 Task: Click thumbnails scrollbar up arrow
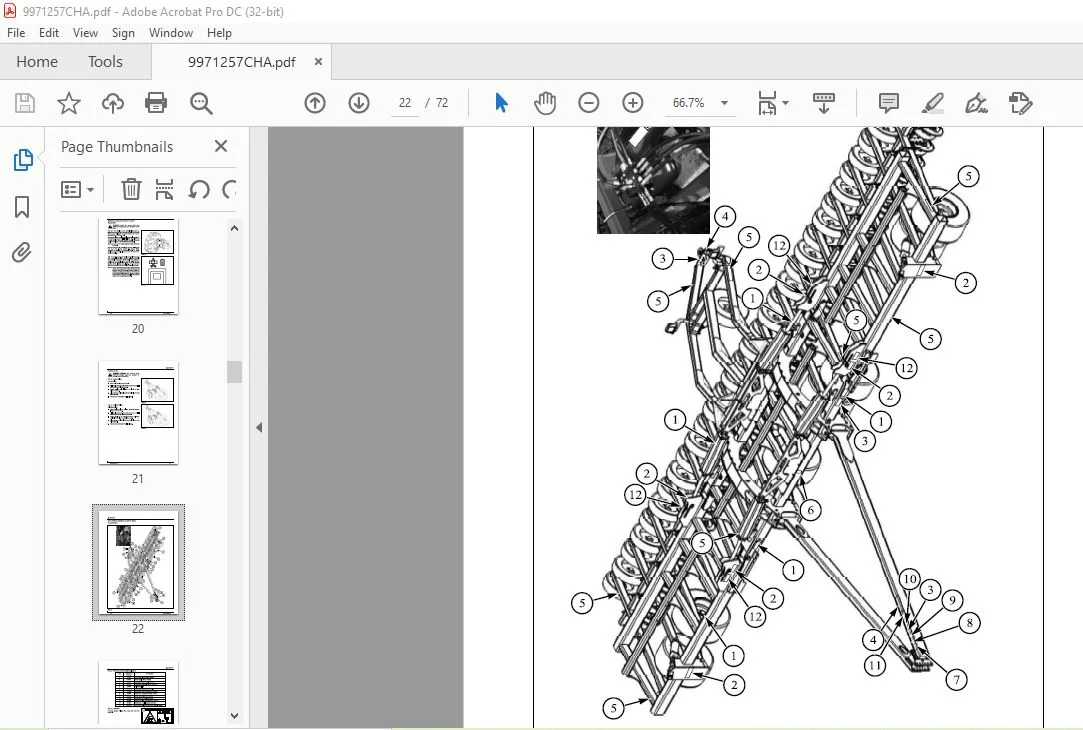(234, 228)
